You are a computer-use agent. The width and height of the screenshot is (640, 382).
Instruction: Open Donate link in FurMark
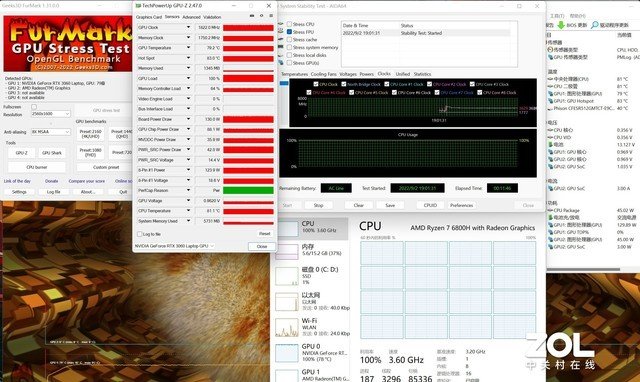51,181
